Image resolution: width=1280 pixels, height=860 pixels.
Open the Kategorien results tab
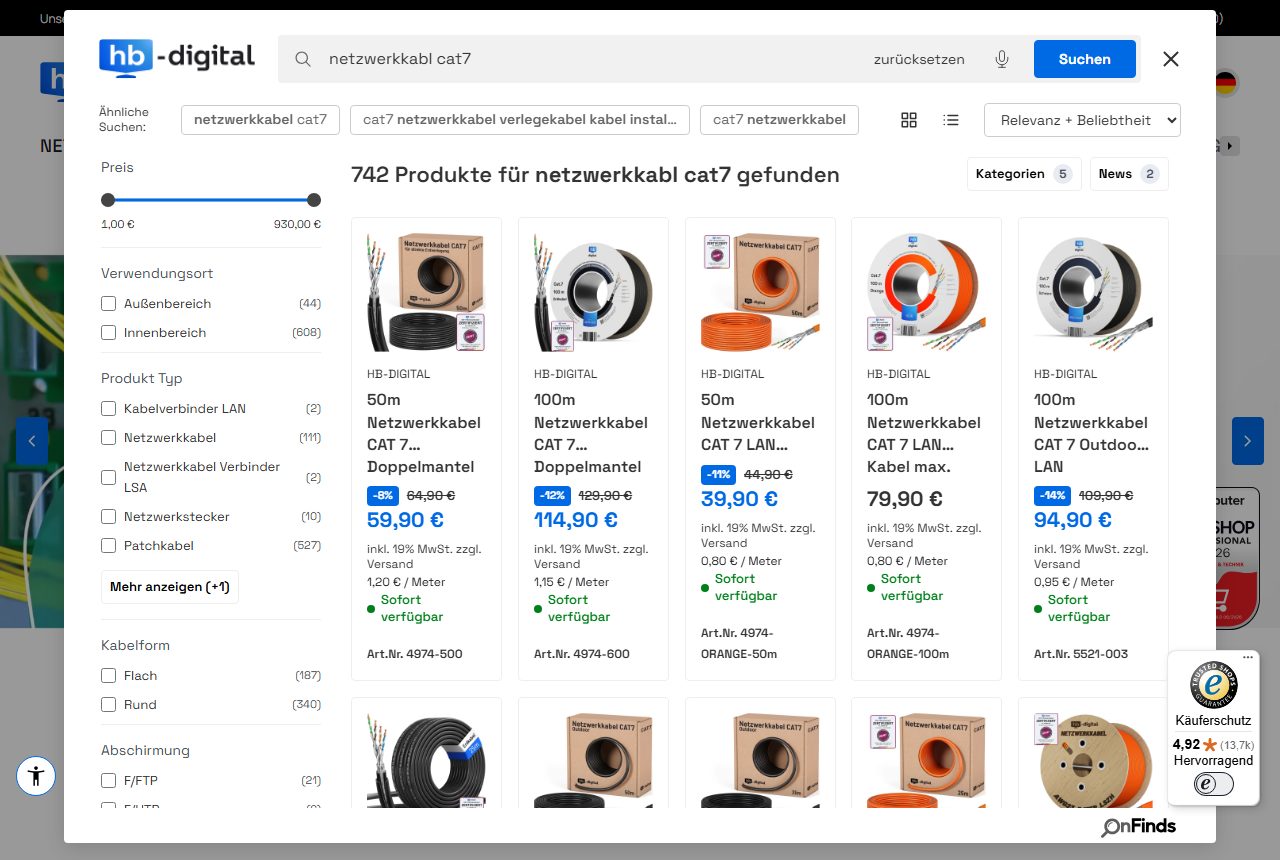coord(1024,174)
